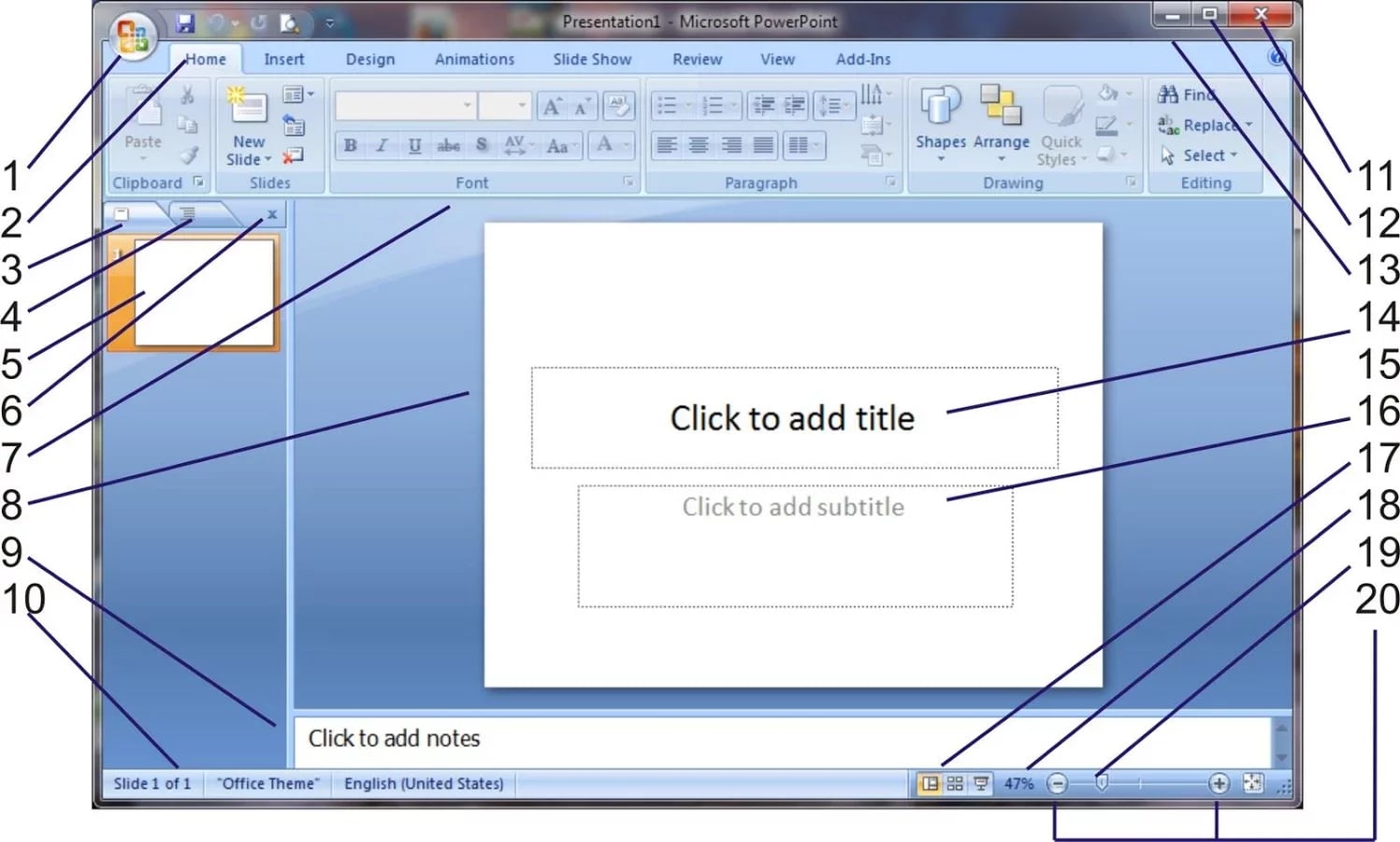Open the Office Button menu

[133, 36]
